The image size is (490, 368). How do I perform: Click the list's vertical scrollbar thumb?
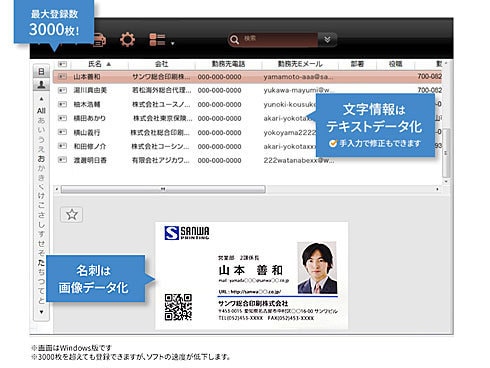(x=446, y=153)
